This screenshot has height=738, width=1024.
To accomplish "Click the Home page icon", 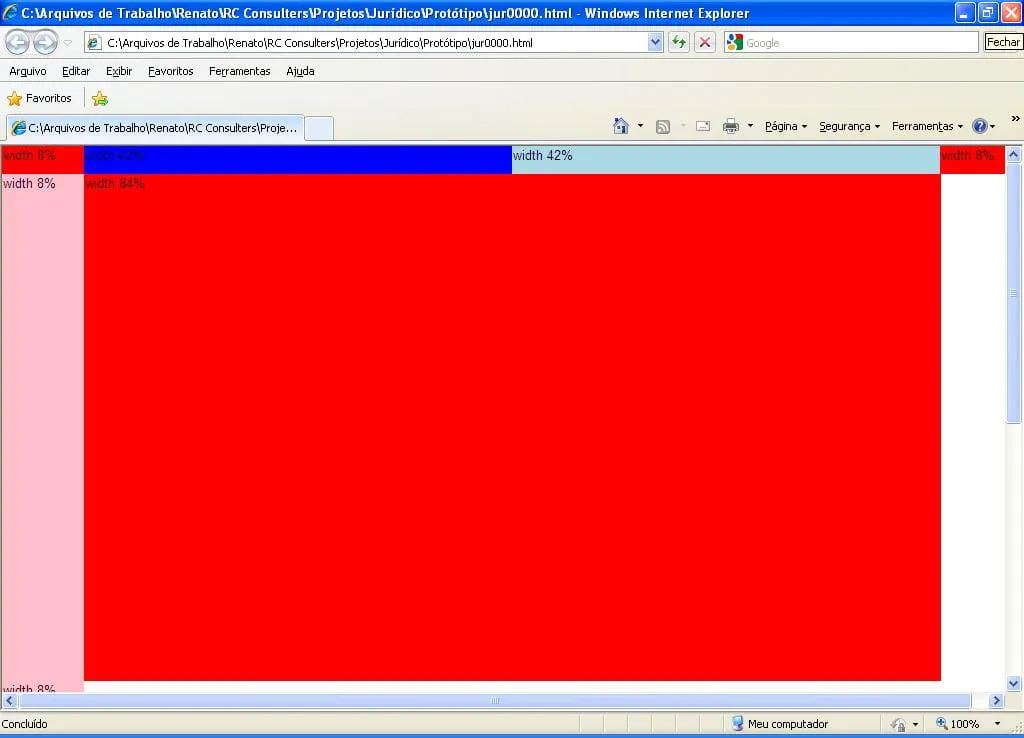I will 621,126.
